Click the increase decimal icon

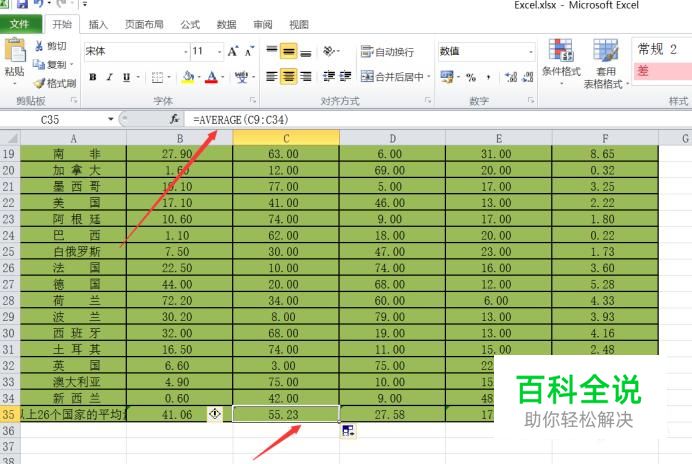(511, 78)
